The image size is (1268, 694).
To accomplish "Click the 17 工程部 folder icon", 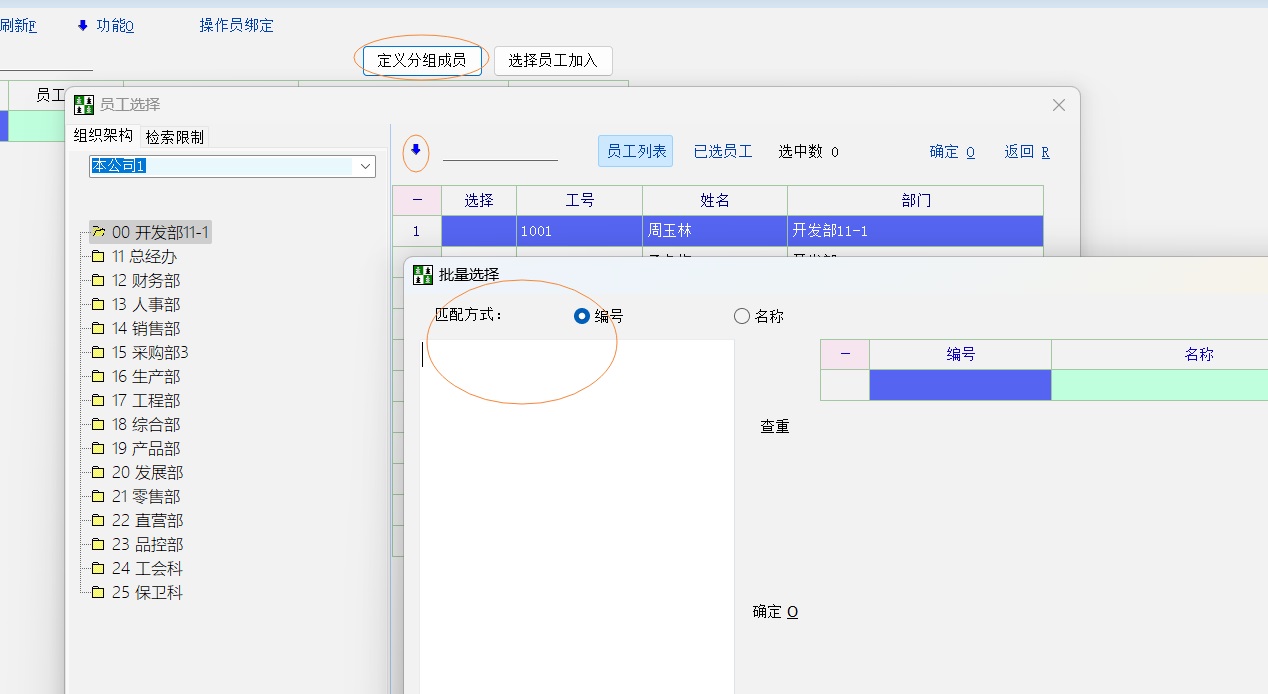I will point(98,401).
